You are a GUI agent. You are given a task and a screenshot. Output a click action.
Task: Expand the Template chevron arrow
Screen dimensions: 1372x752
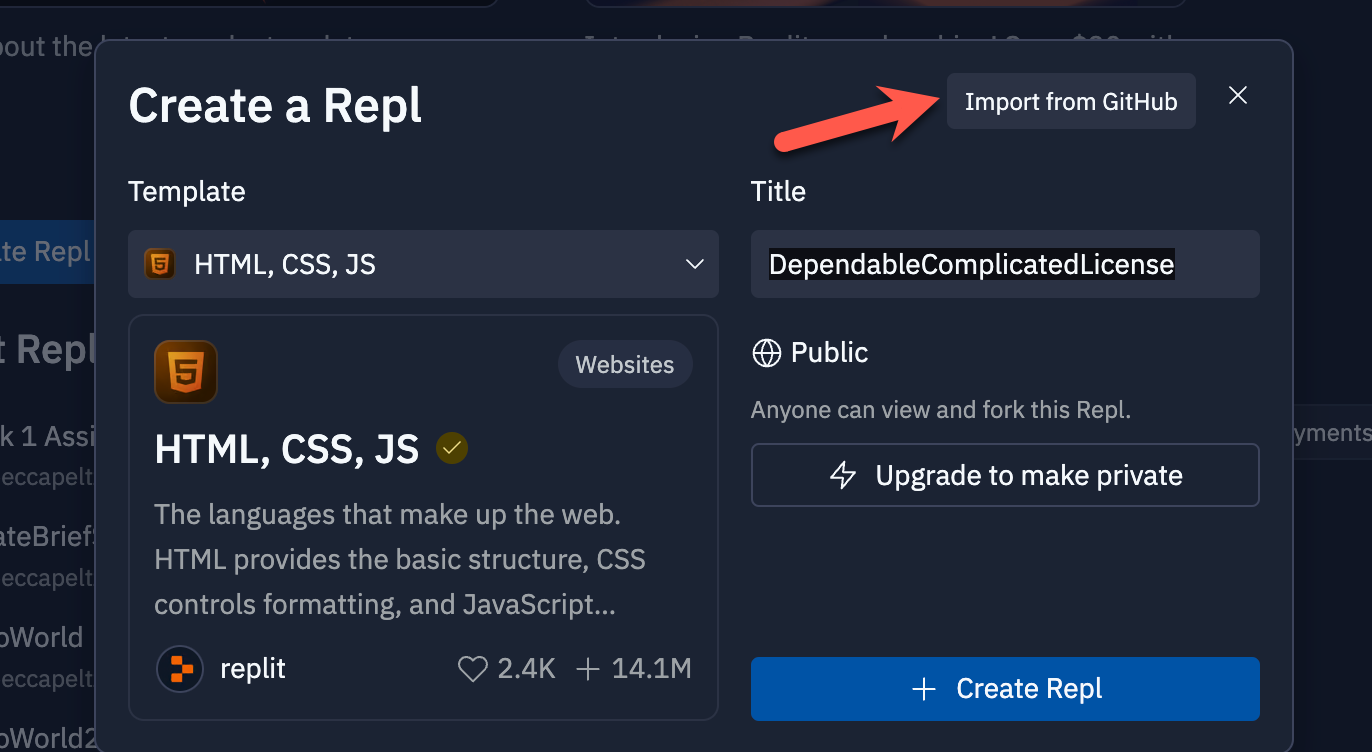pyautogui.click(x=694, y=265)
